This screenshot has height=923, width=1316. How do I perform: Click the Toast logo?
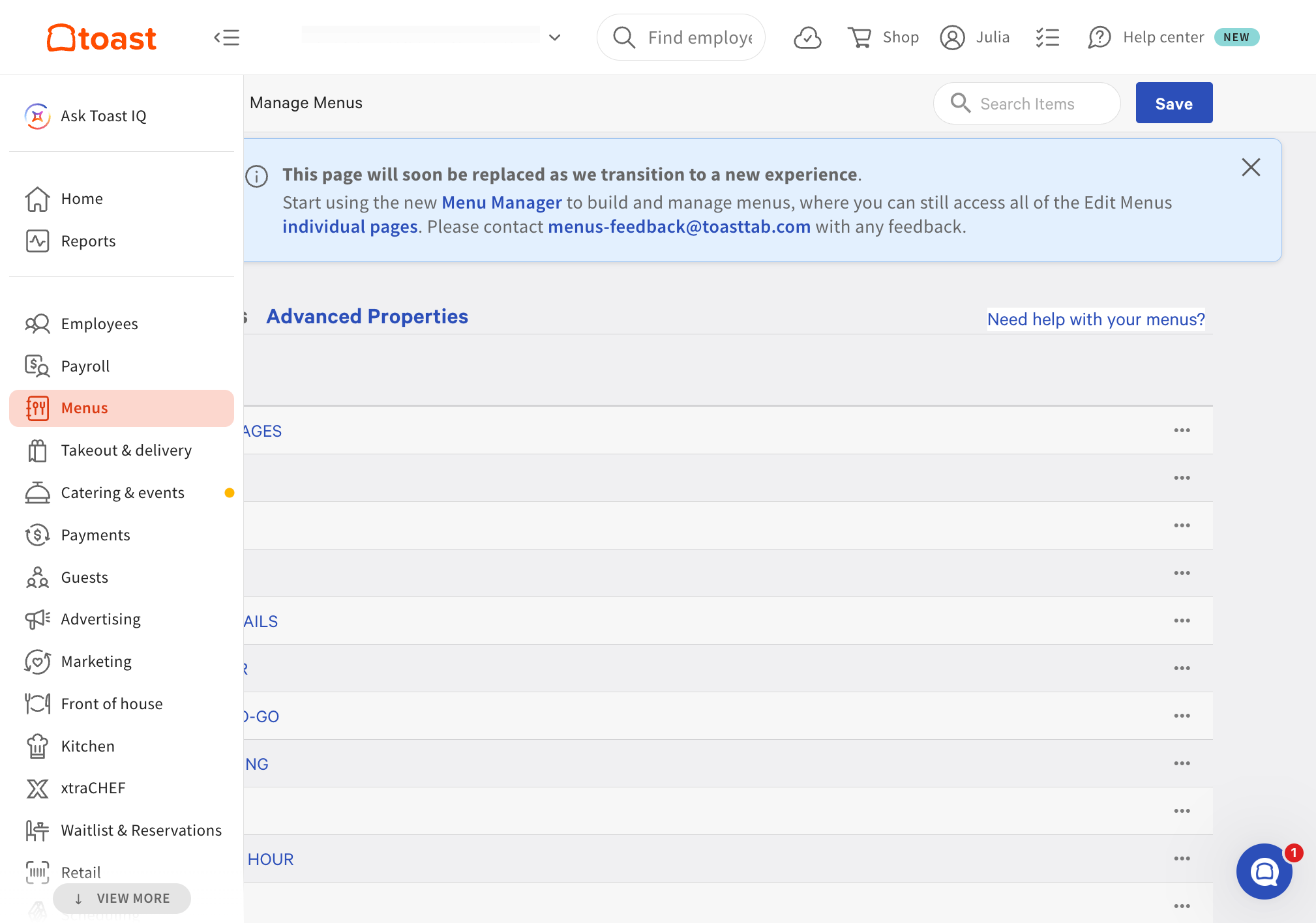[101, 38]
